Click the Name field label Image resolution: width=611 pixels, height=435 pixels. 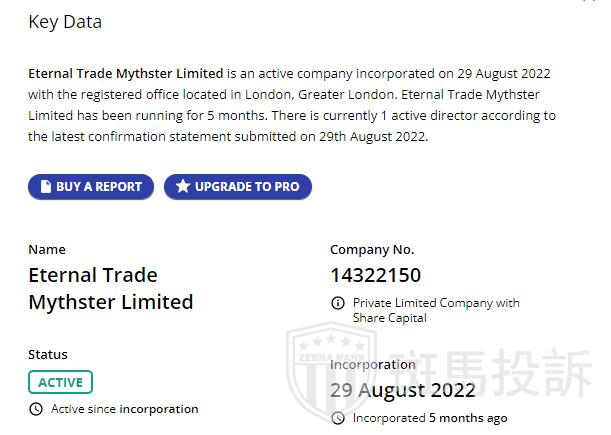(x=47, y=249)
